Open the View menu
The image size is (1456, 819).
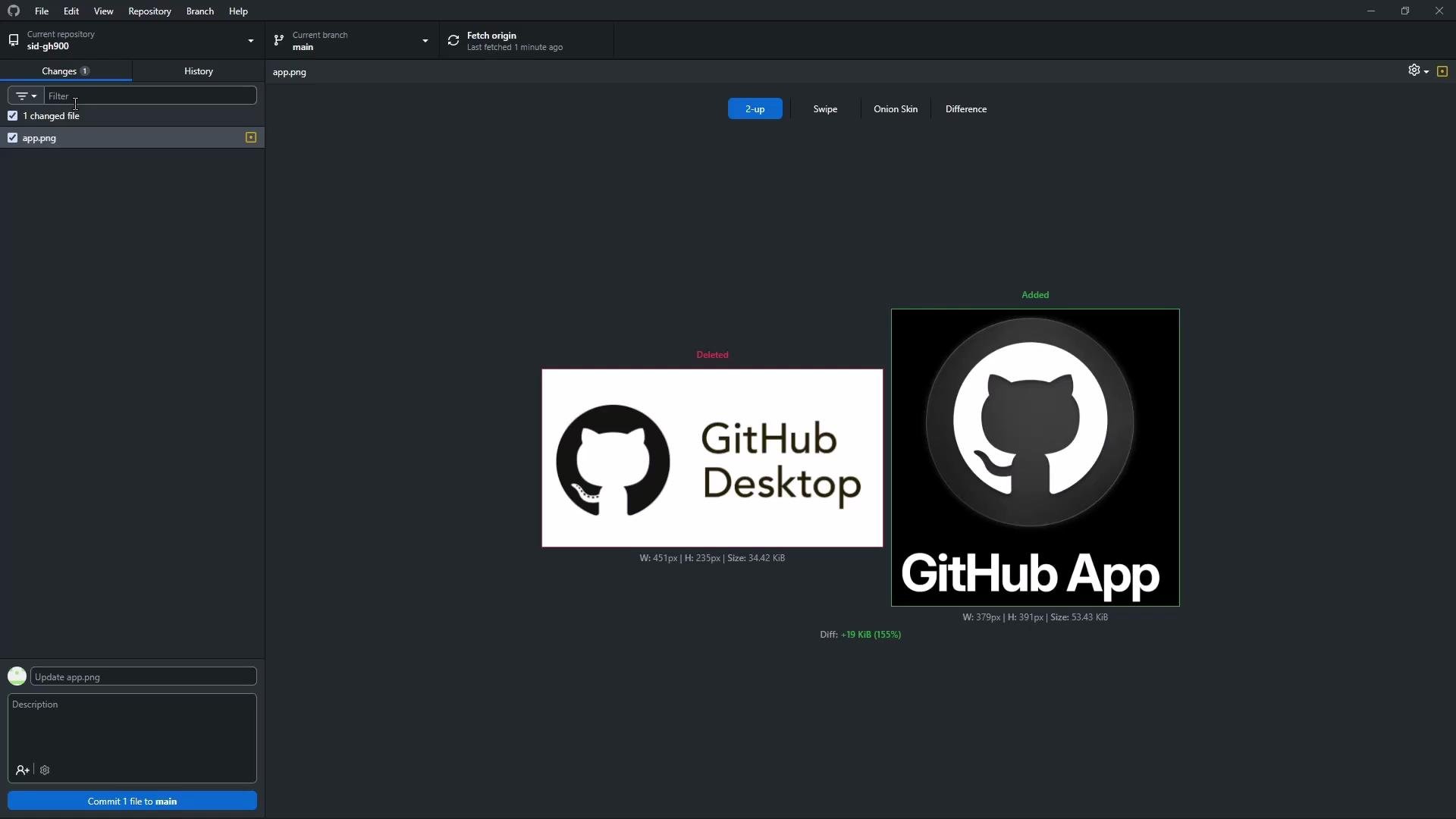click(104, 11)
